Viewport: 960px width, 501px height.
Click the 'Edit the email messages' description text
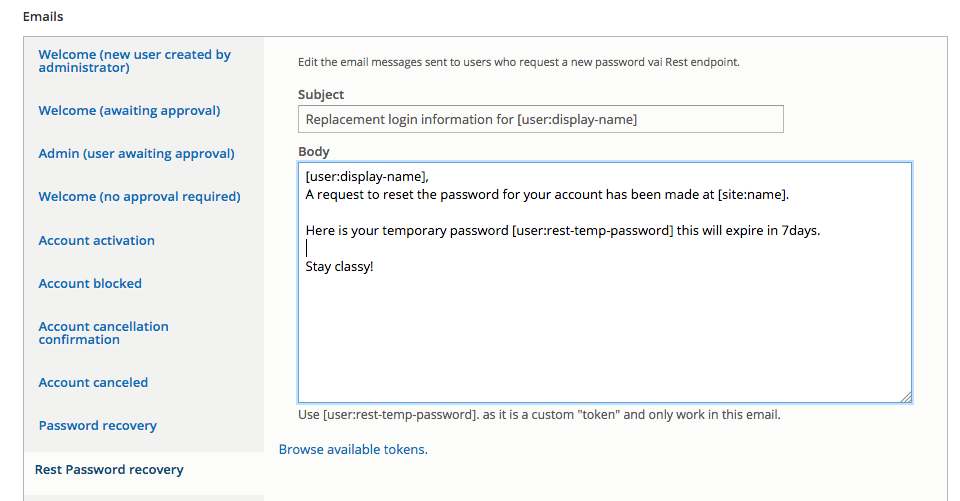point(519,62)
